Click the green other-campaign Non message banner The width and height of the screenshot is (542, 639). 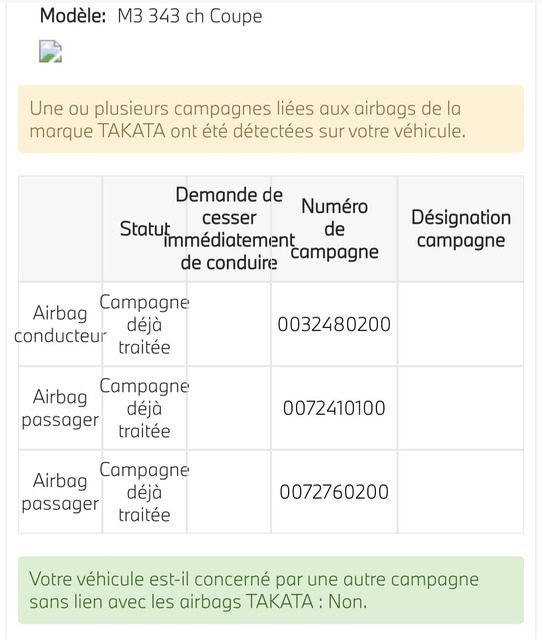click(271, 590)
